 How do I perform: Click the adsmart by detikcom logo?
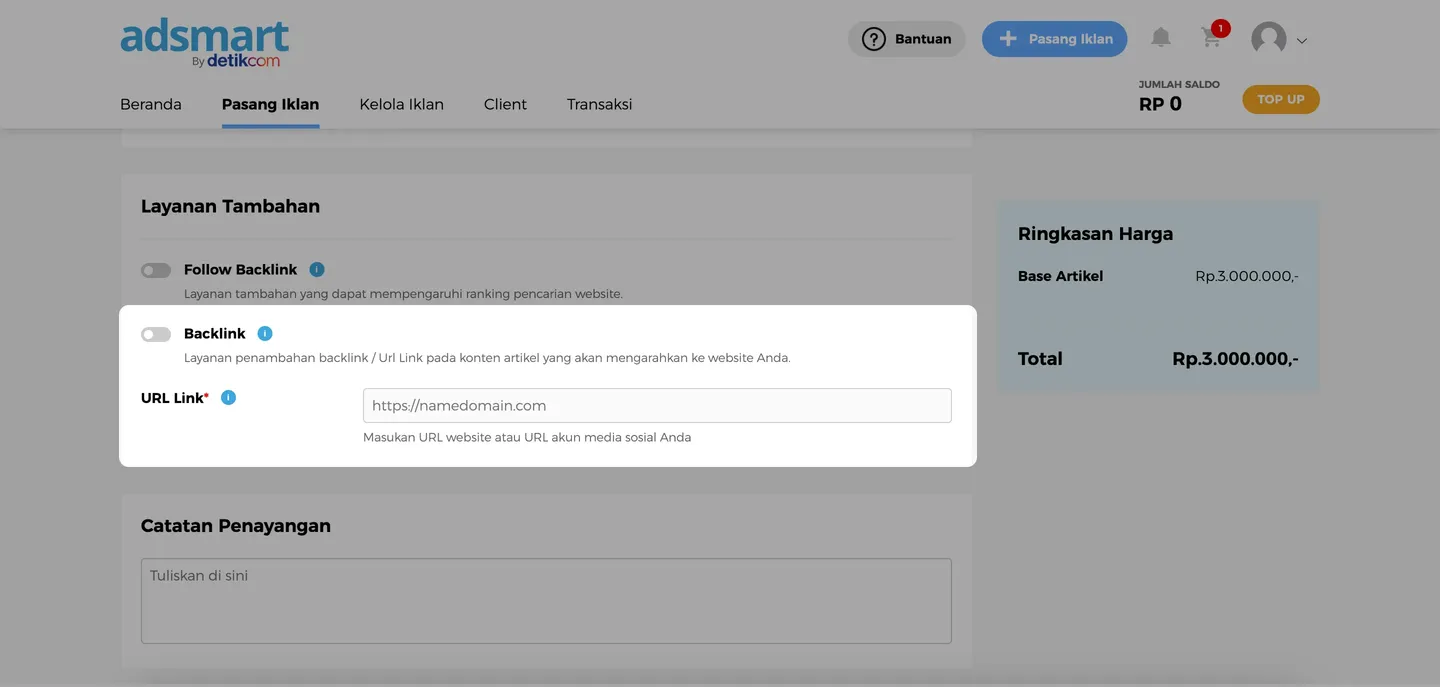tap(204, 44)
